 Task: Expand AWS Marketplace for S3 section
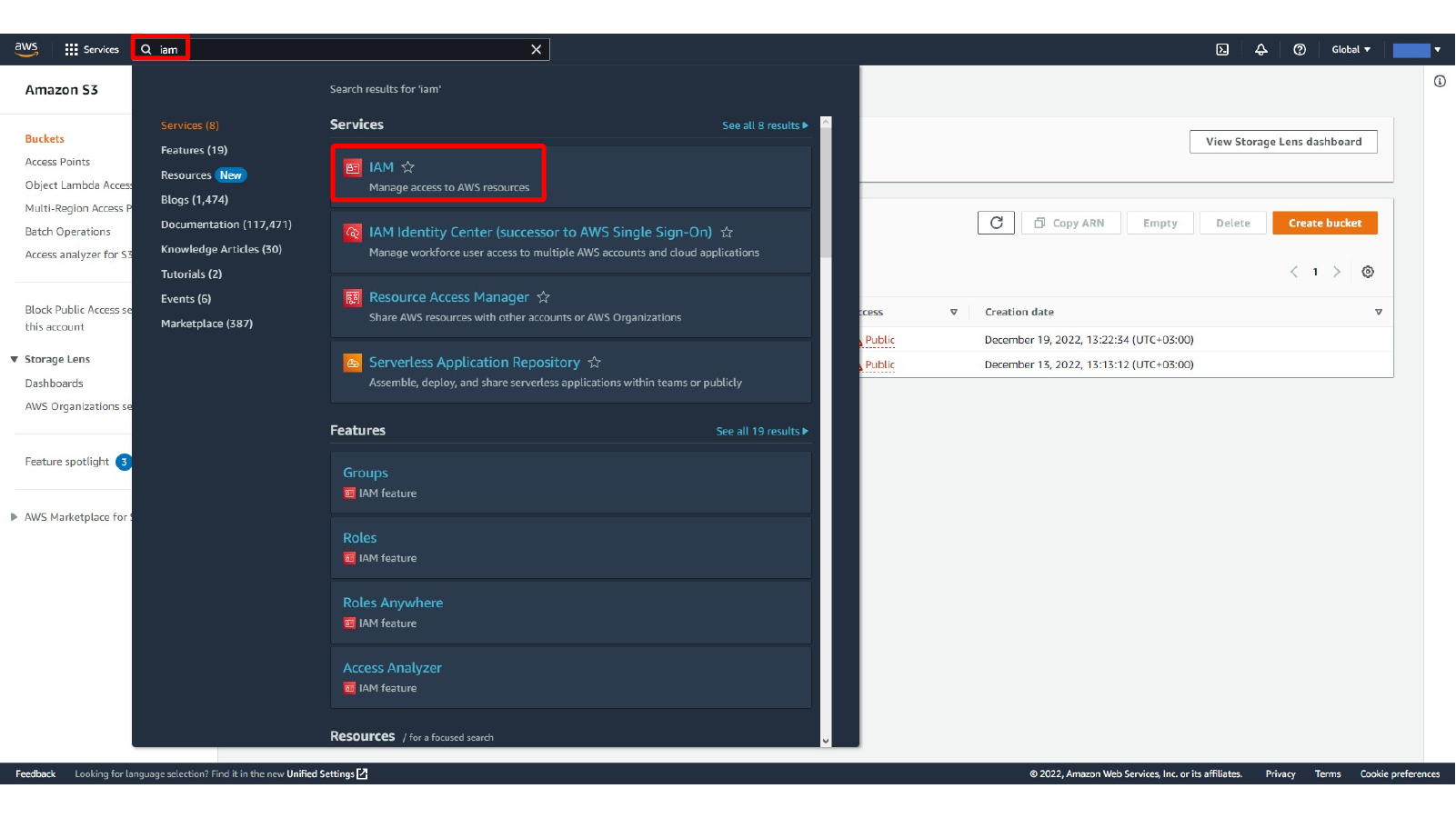(x=14, y=517)
